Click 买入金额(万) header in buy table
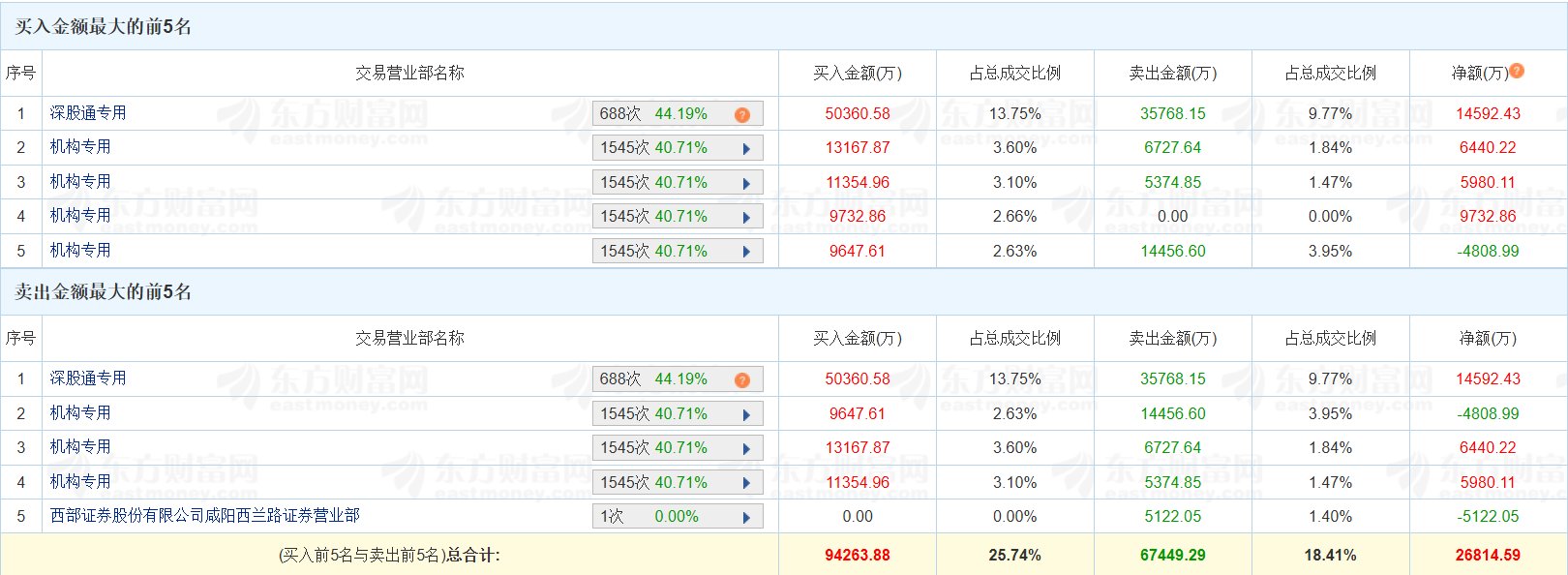This screenshot has width=1568, height=575. [857, 74]
